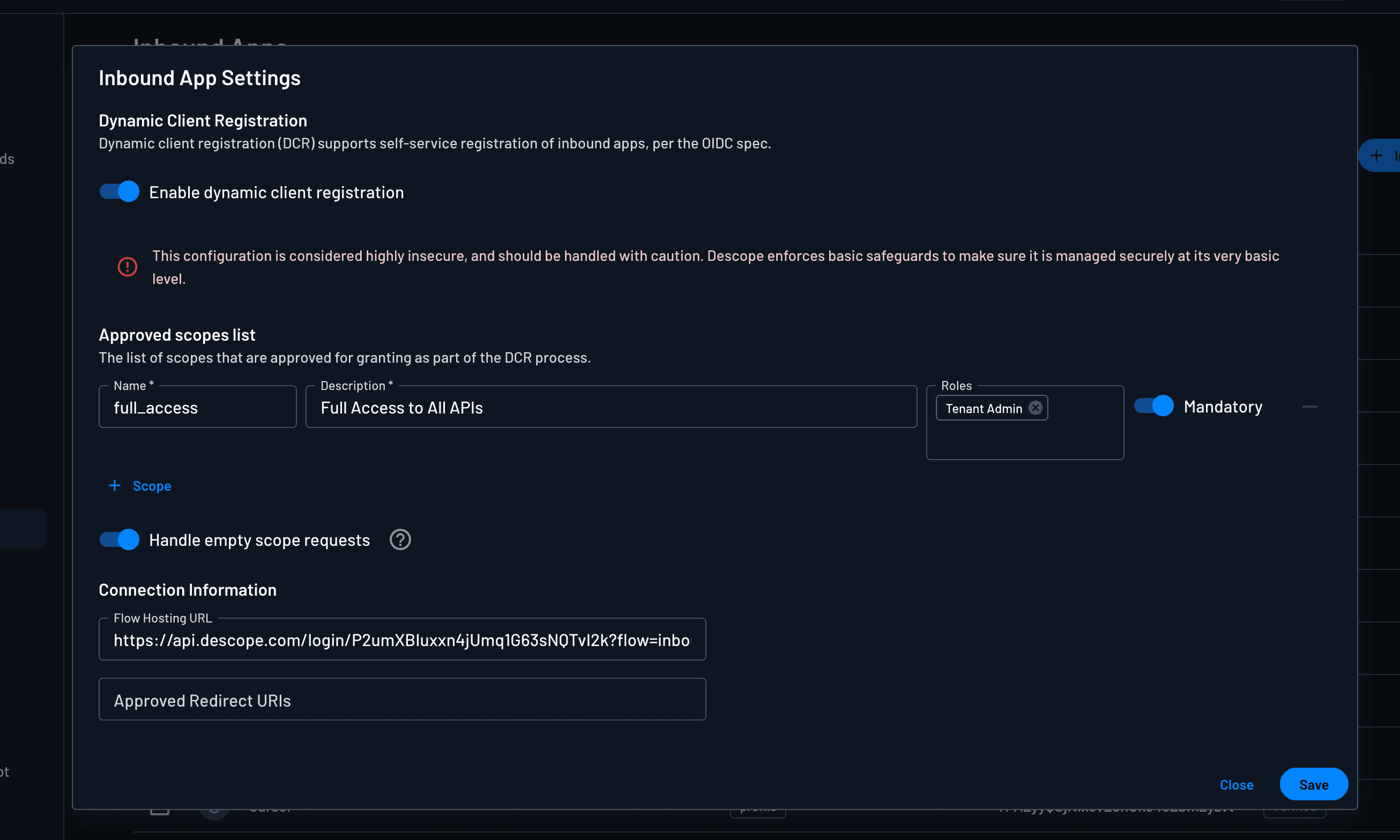This screenshot has height=840, width=1400.
Task: Turn off Handle empty scope requests
Action: coord(118,539)
